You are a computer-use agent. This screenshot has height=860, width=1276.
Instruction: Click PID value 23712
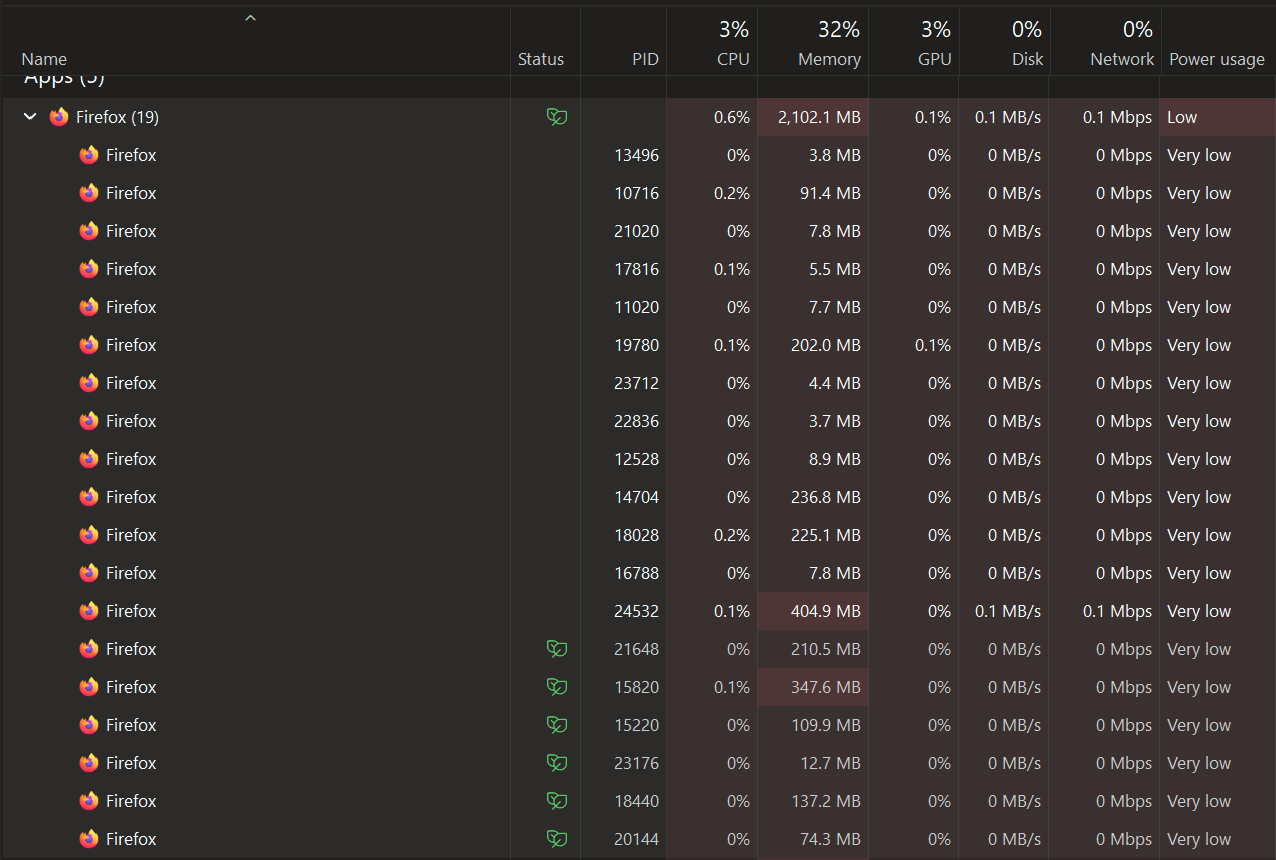636,383
